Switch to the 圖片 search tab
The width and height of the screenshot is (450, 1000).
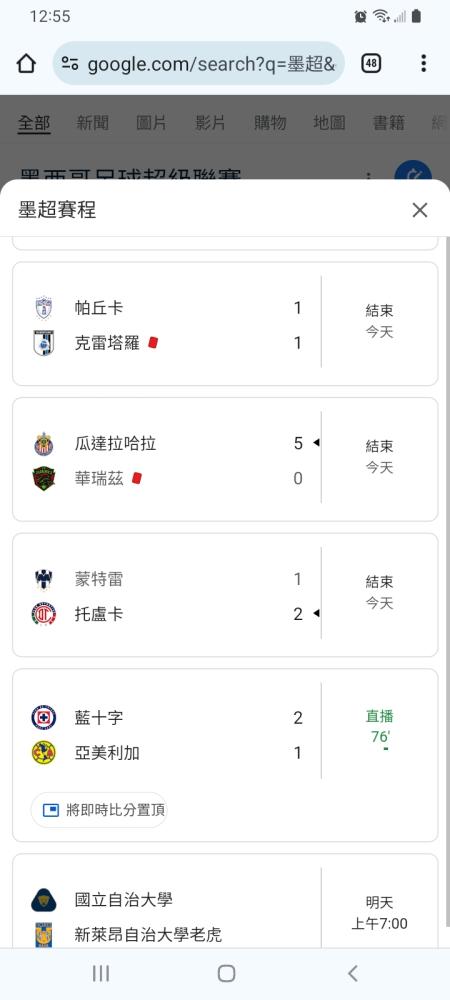pyautogui.click(x=152, y=123)
